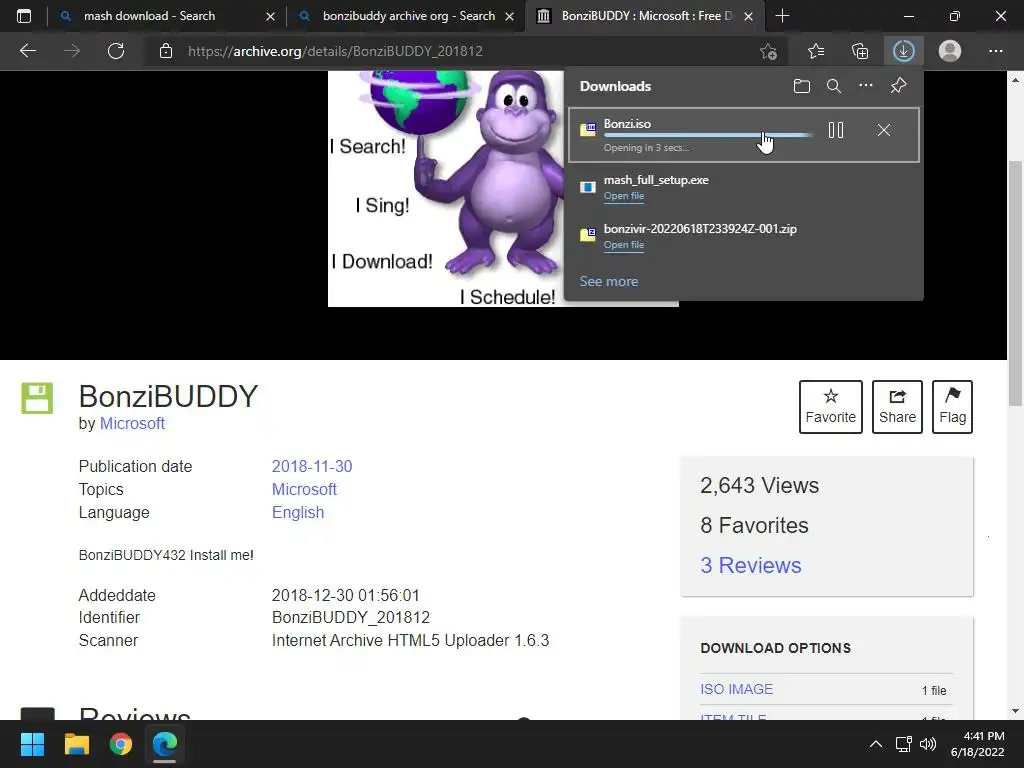Close the BonziBUDDY archive tab
Viewport: 1024px width, 768px height.
pyautogui.click(x=748, y=16)
